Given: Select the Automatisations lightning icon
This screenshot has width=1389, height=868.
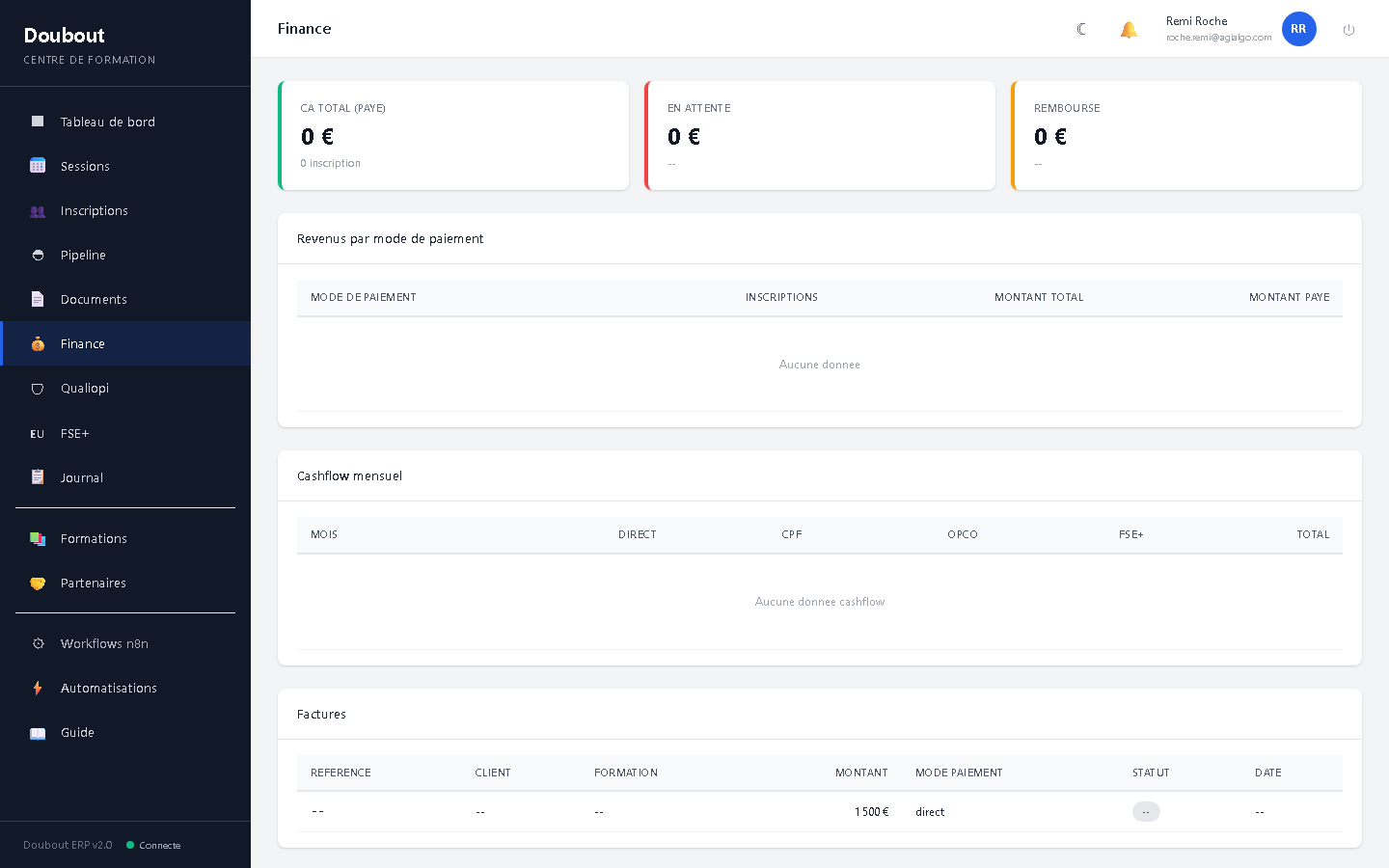Looking at the screenshot, I should coord(37,688).
